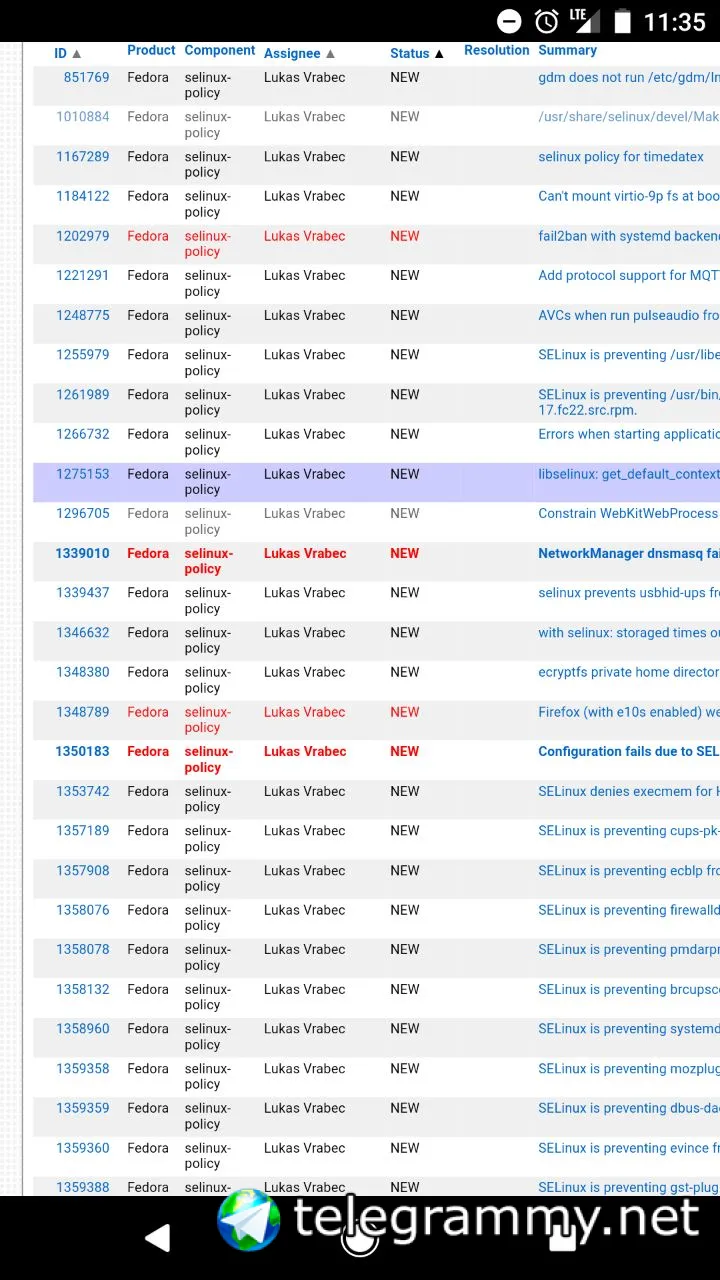Open bug 1357908
The height and width of the screenshot is (1280, 720).
[83, 871]
